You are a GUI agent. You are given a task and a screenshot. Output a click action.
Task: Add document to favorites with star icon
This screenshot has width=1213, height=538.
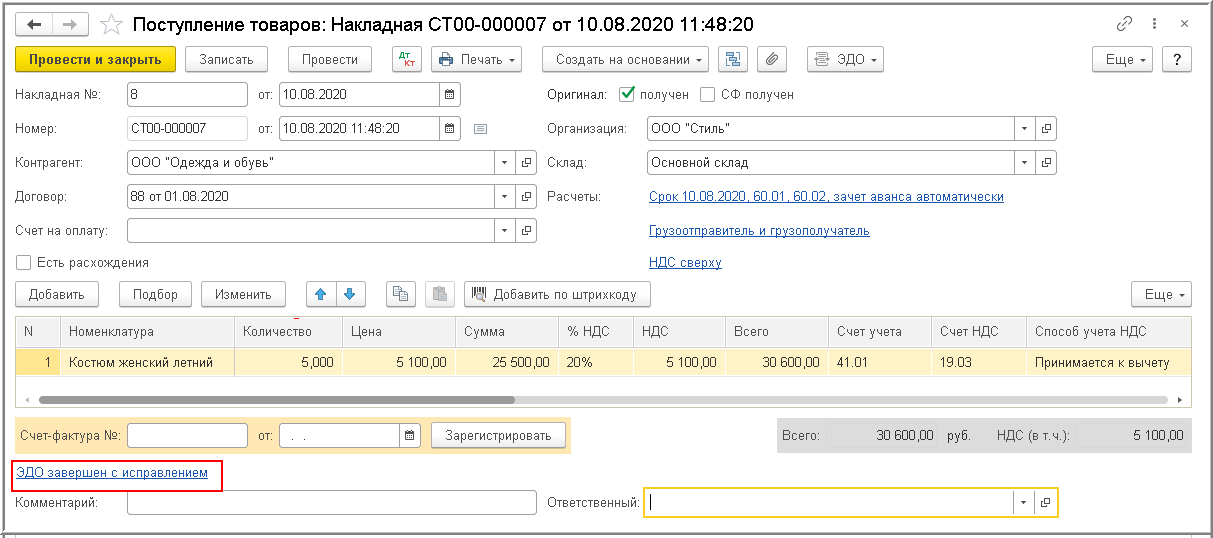[113, 24]
